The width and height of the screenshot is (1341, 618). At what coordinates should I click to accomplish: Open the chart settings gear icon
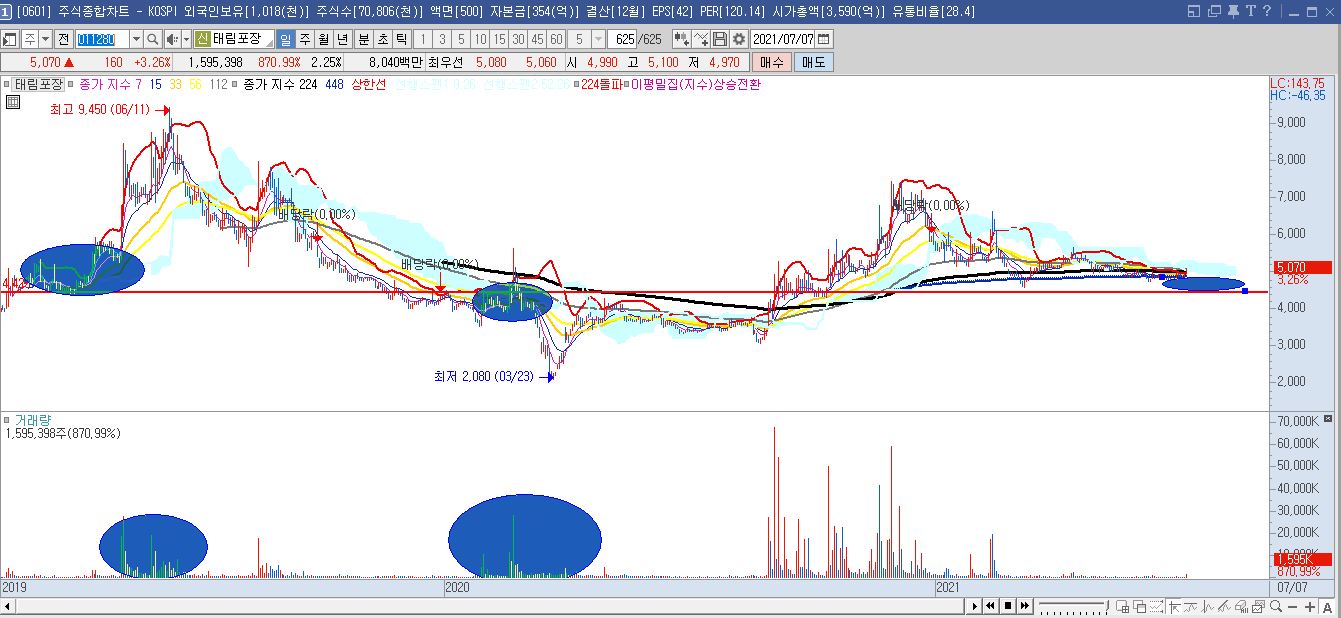(739, 39)
